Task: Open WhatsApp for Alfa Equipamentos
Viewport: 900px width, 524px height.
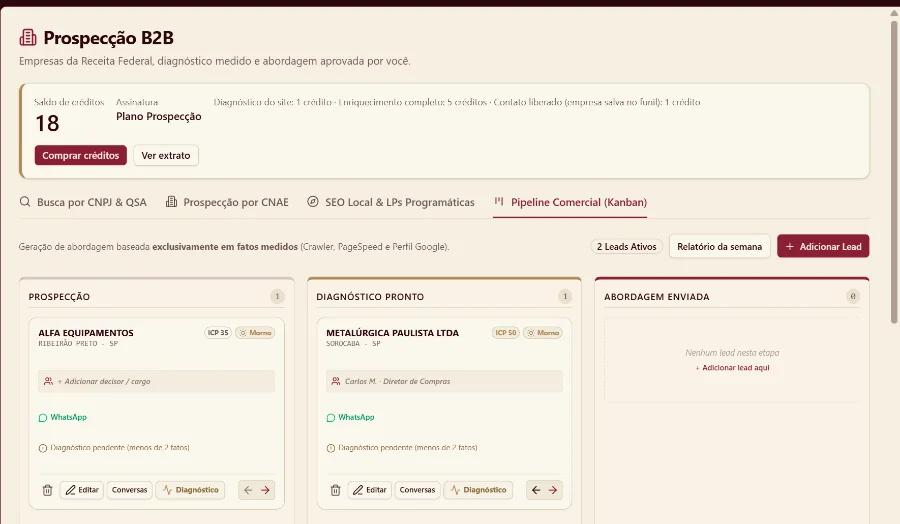Action: point(63,417)
